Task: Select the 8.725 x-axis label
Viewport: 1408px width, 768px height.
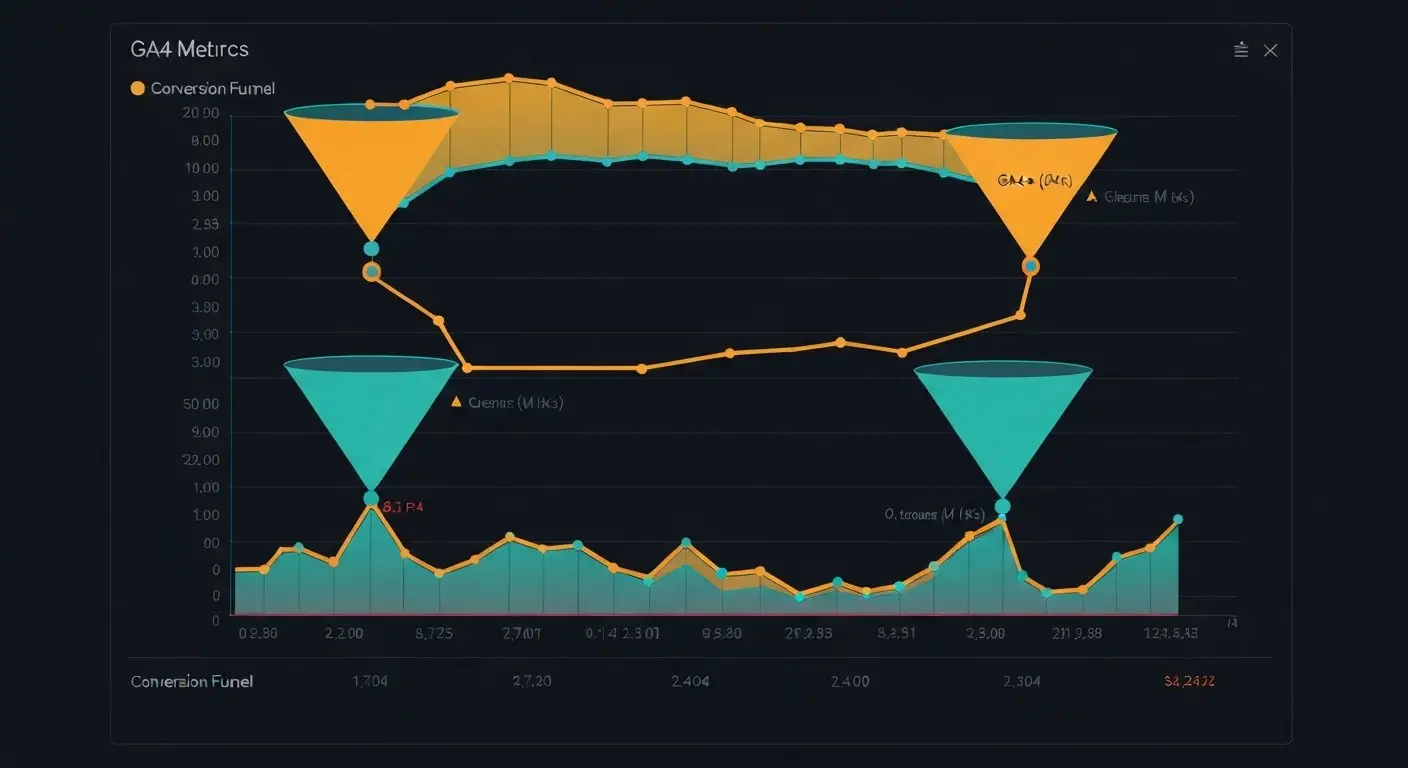Action: point(434,633)
